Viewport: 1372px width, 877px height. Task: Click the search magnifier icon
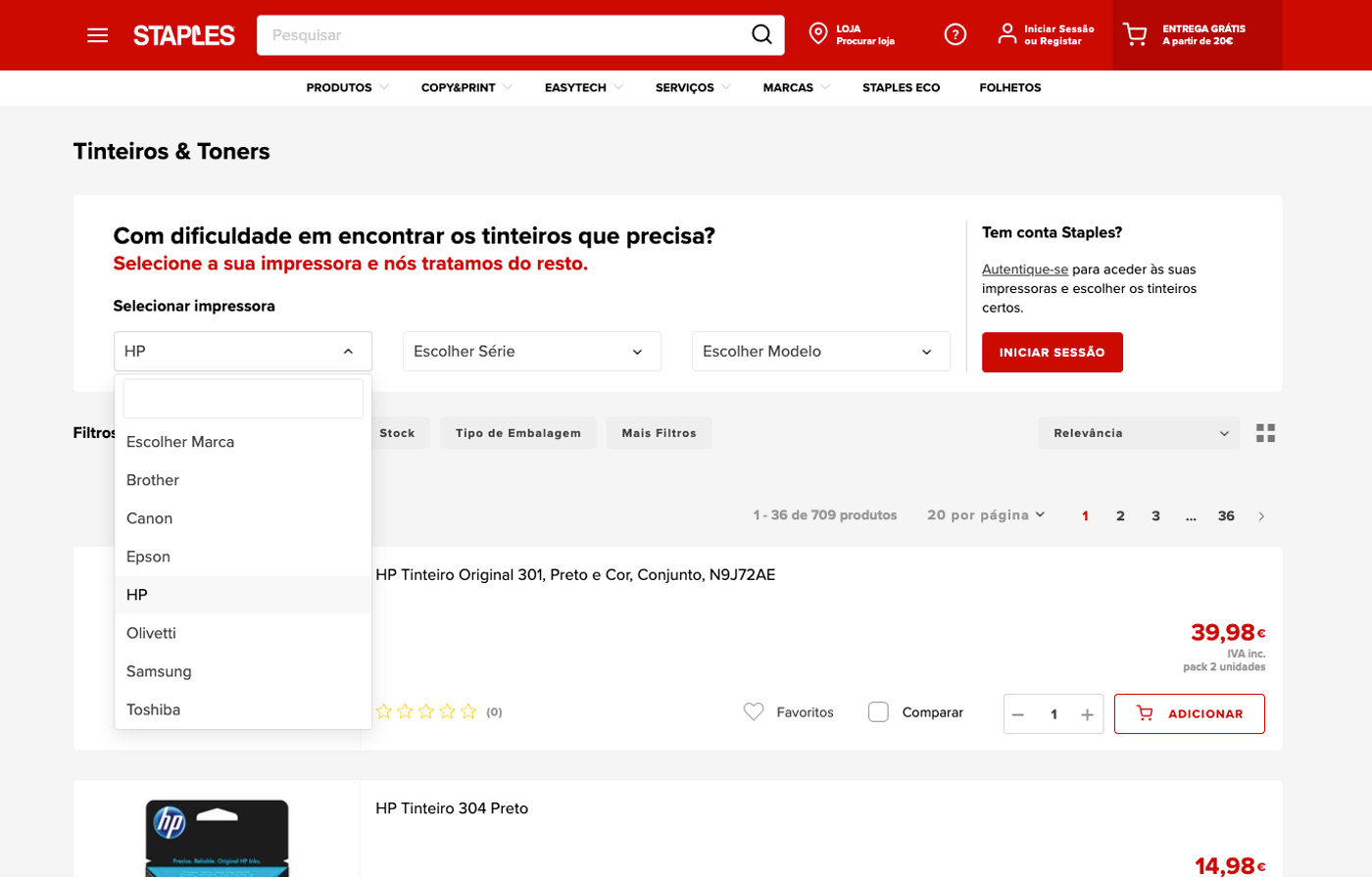click(x=761, y=35)
